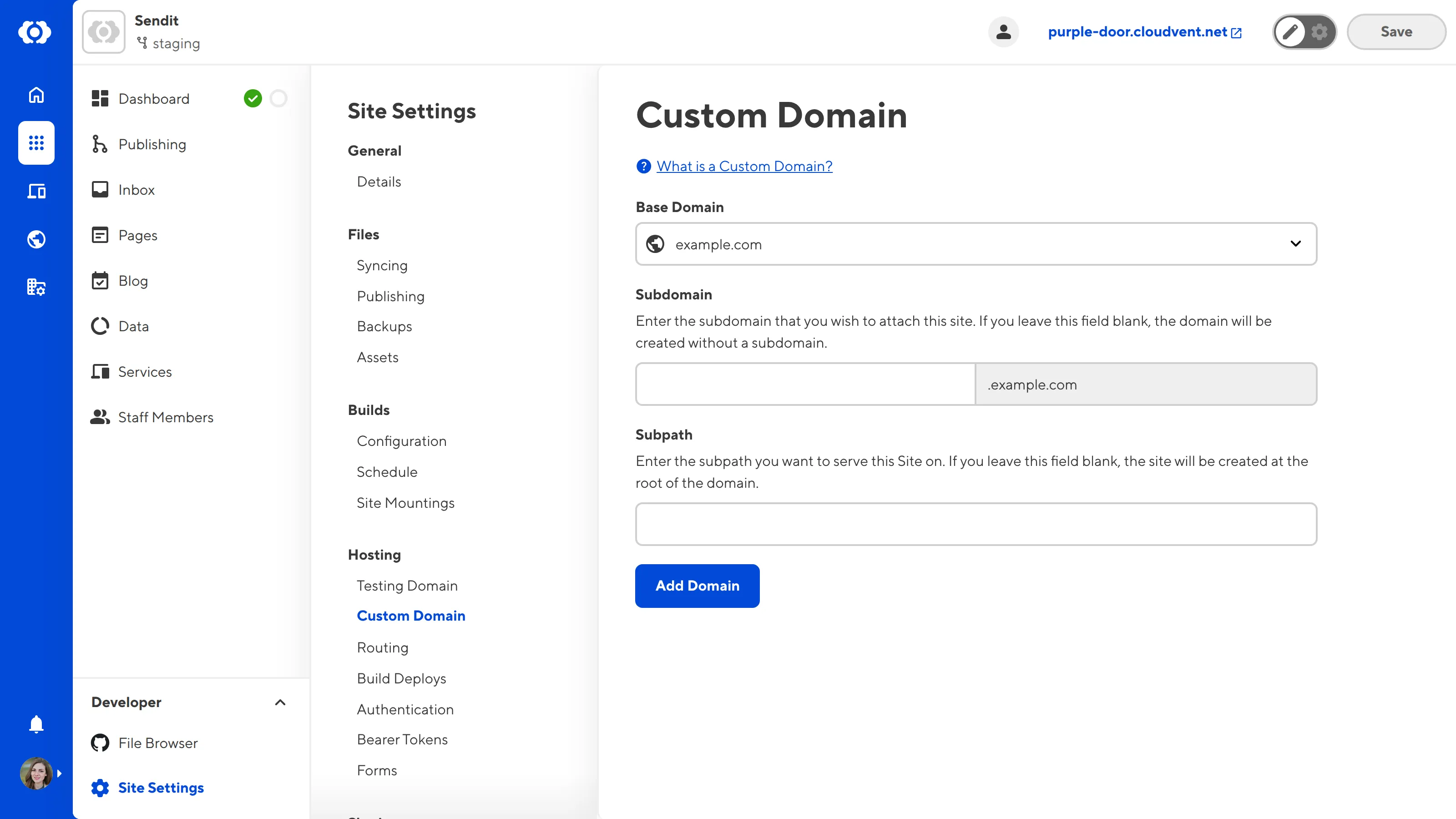1456x819 pixels.
Task: Open the apps grid icon in the sidebar
Action: [35, 143]
